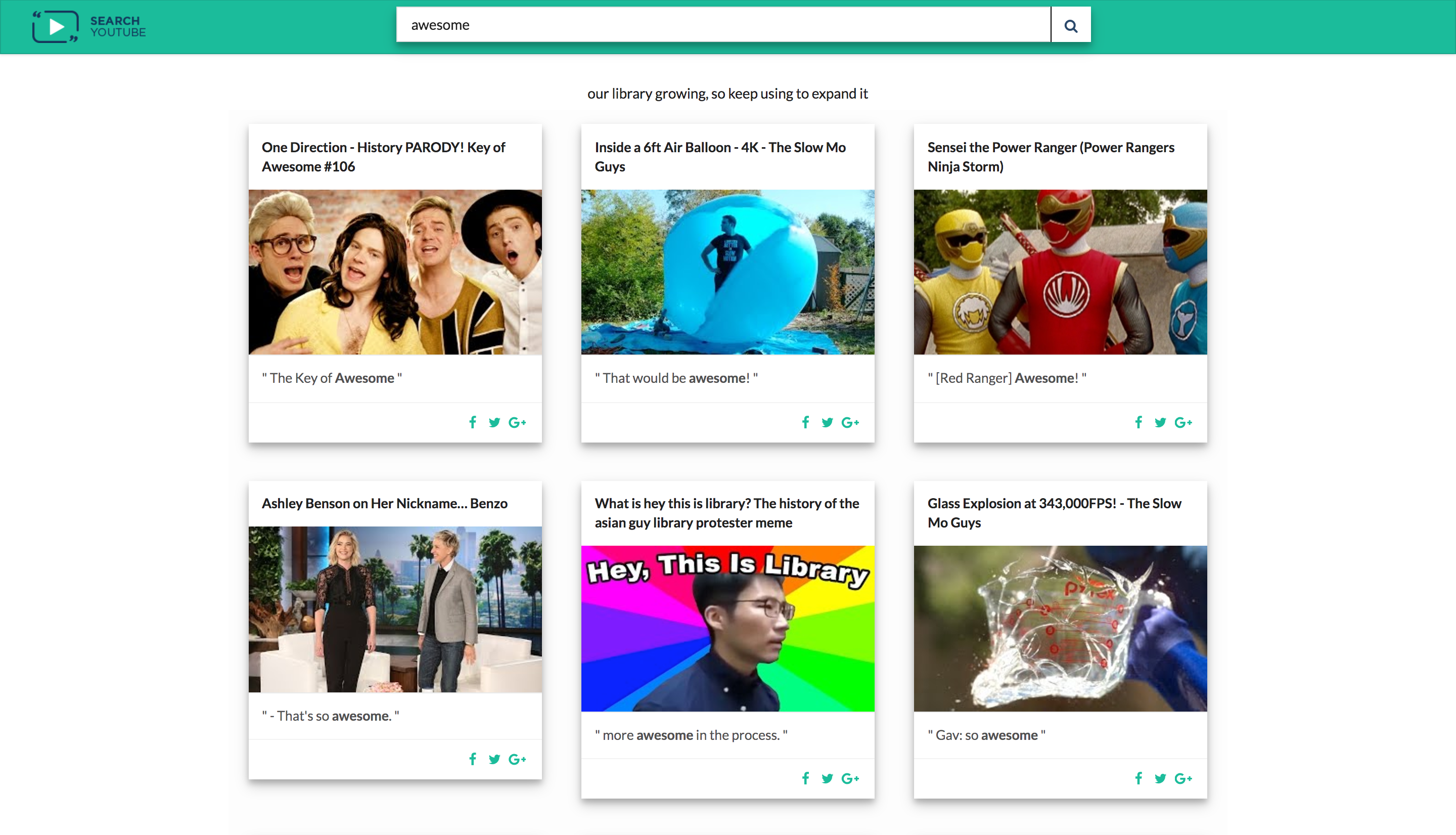The height and width of the screenshot is (835, 1456).
Task: Share the library meme video on Twitter
Action: [x=827, y=778]
